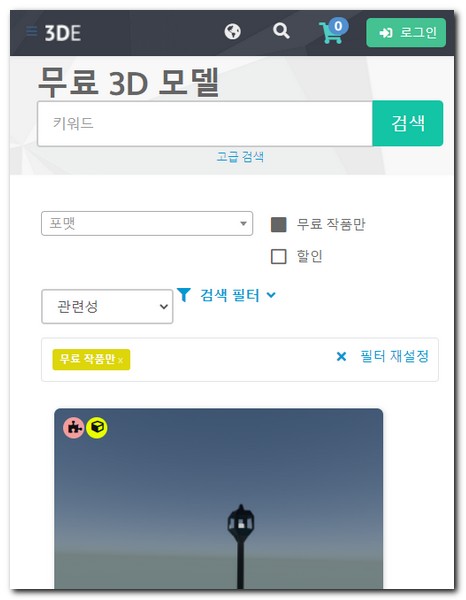
Task: Uncheck the 무료 작품만 checkbox
Action: tap(279, 224)
